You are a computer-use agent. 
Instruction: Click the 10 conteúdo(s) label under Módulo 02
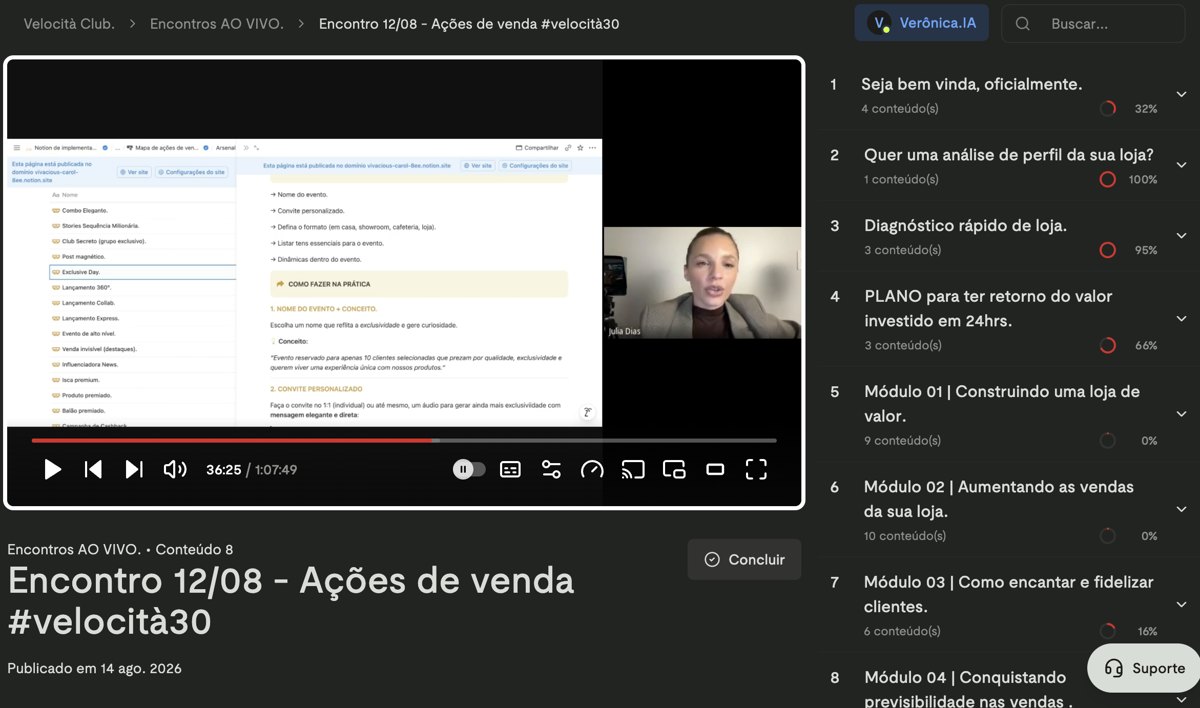pos(905,536)
